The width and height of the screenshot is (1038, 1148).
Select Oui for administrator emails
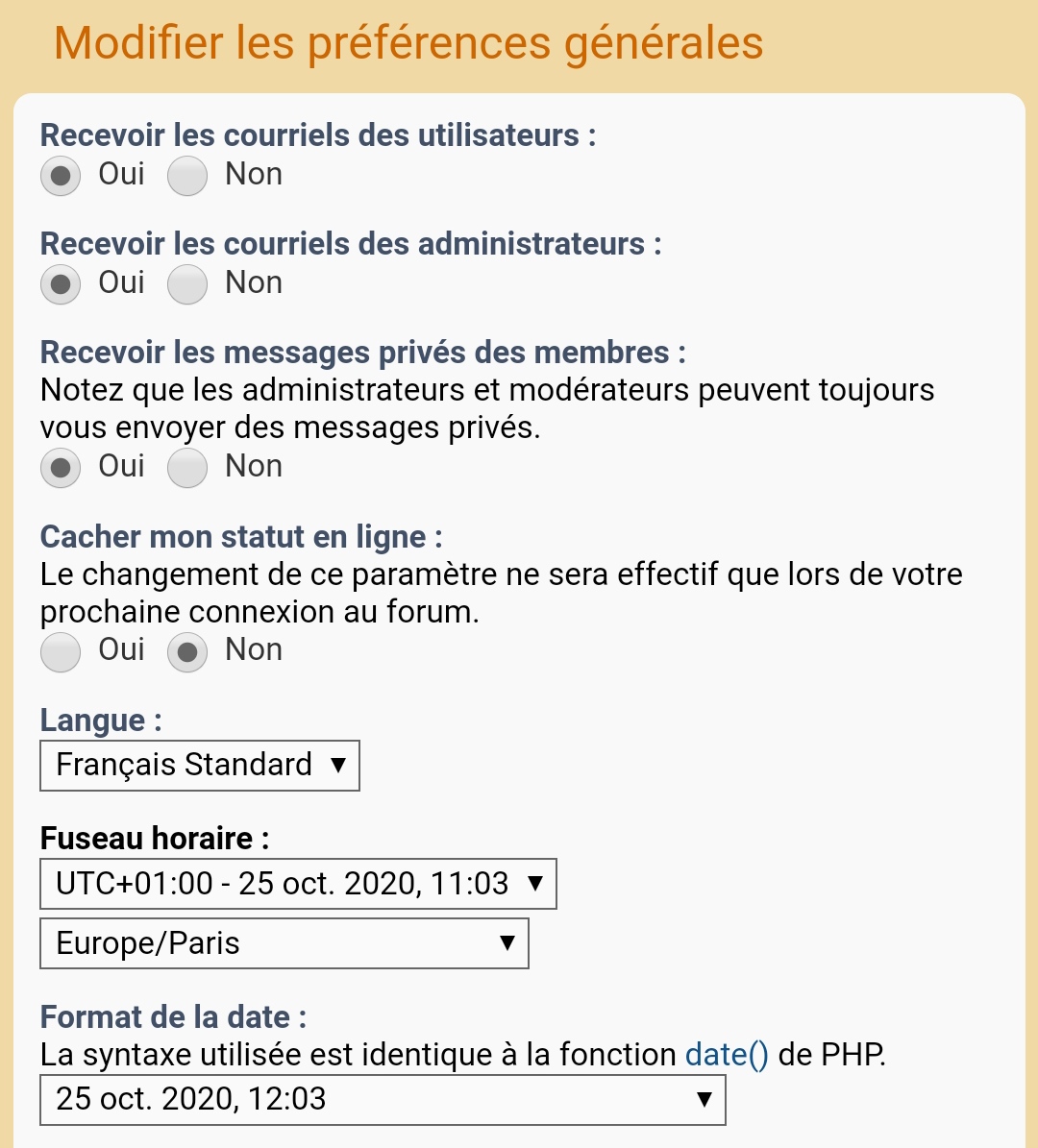[60, 284]
